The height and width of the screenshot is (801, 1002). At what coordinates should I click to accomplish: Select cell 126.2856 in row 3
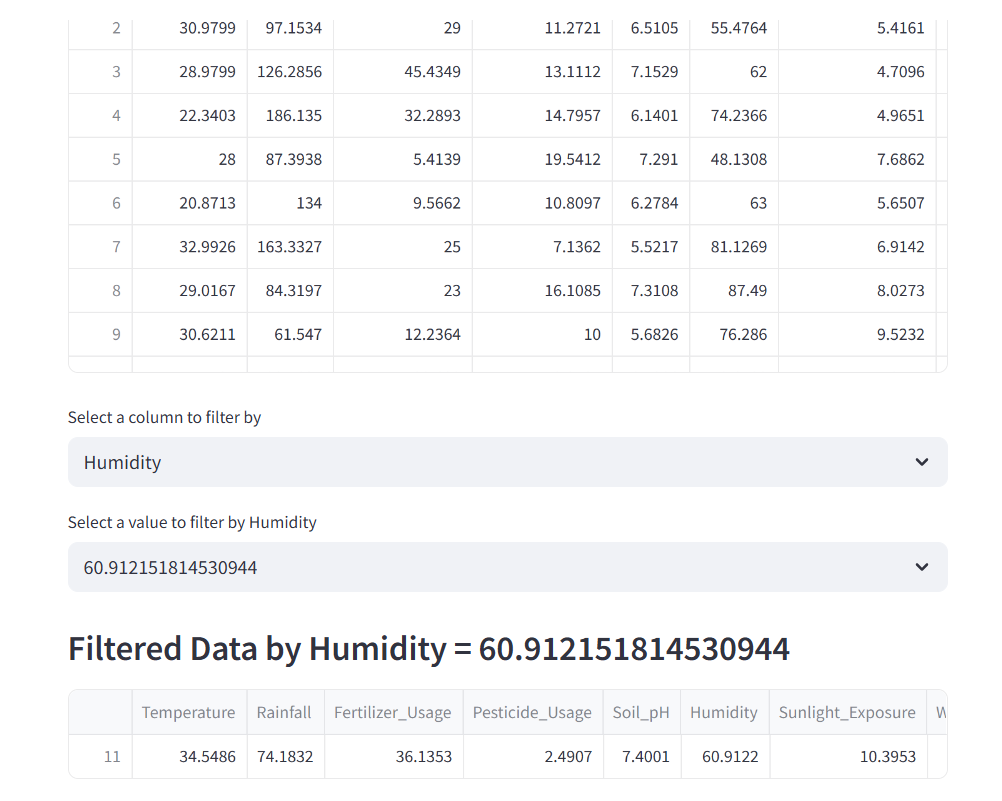290,72
